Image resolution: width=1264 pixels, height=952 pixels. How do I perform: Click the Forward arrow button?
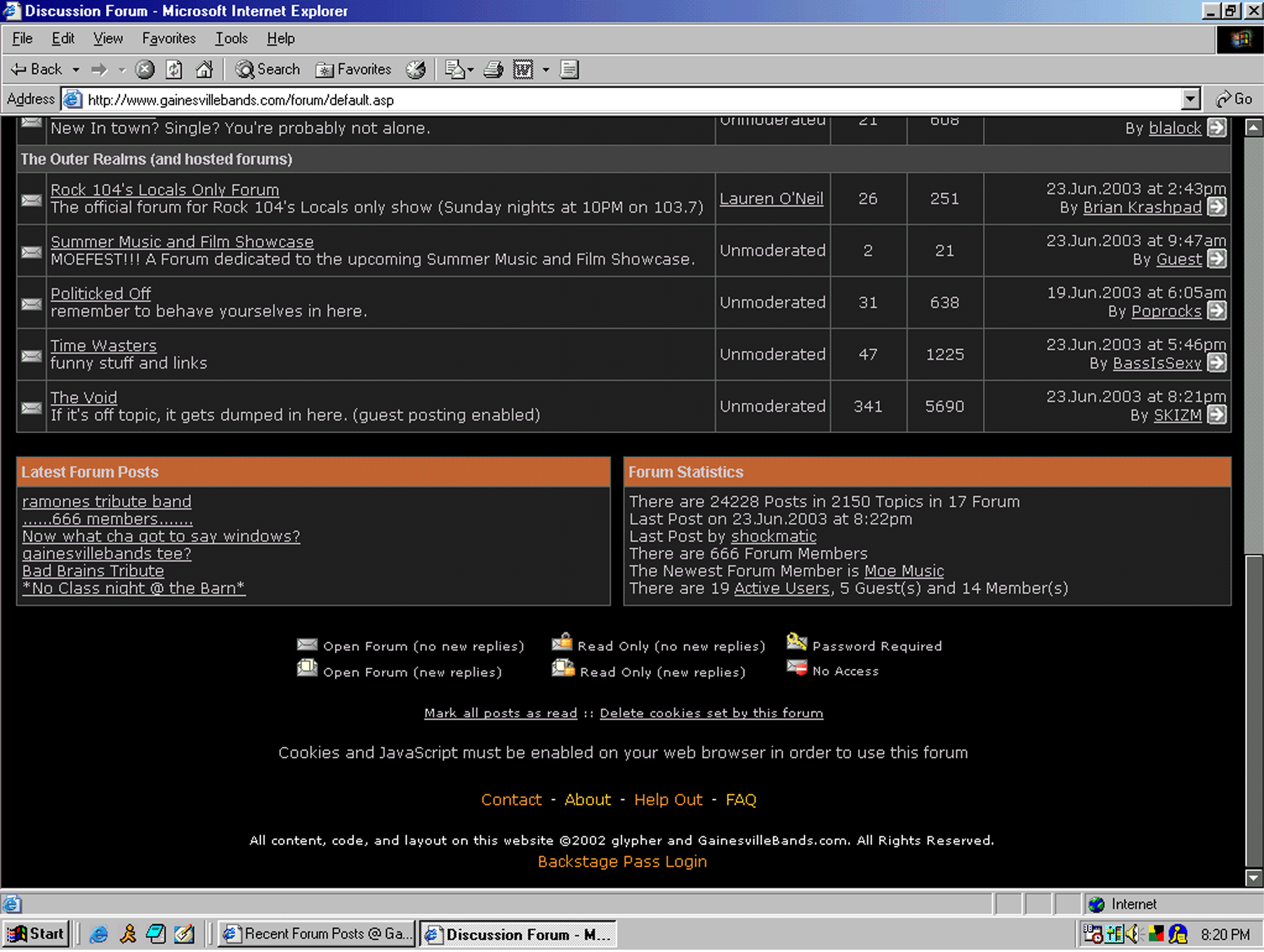(x=100, y=70)
